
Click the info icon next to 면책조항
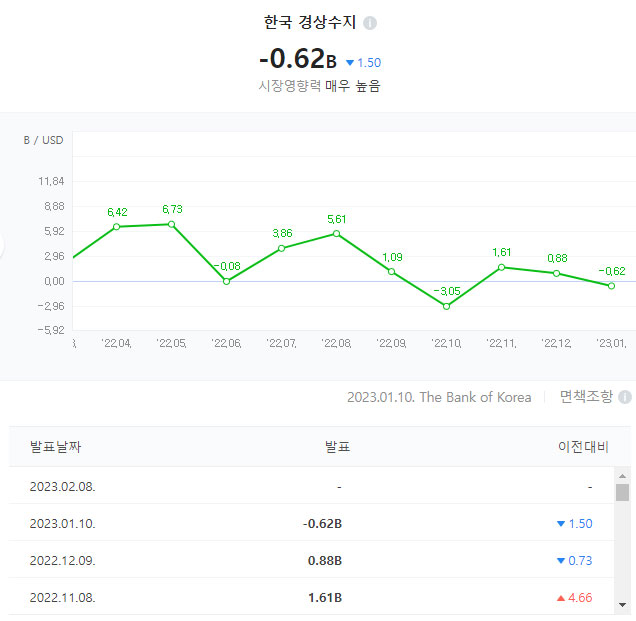[x=625, y=397]
